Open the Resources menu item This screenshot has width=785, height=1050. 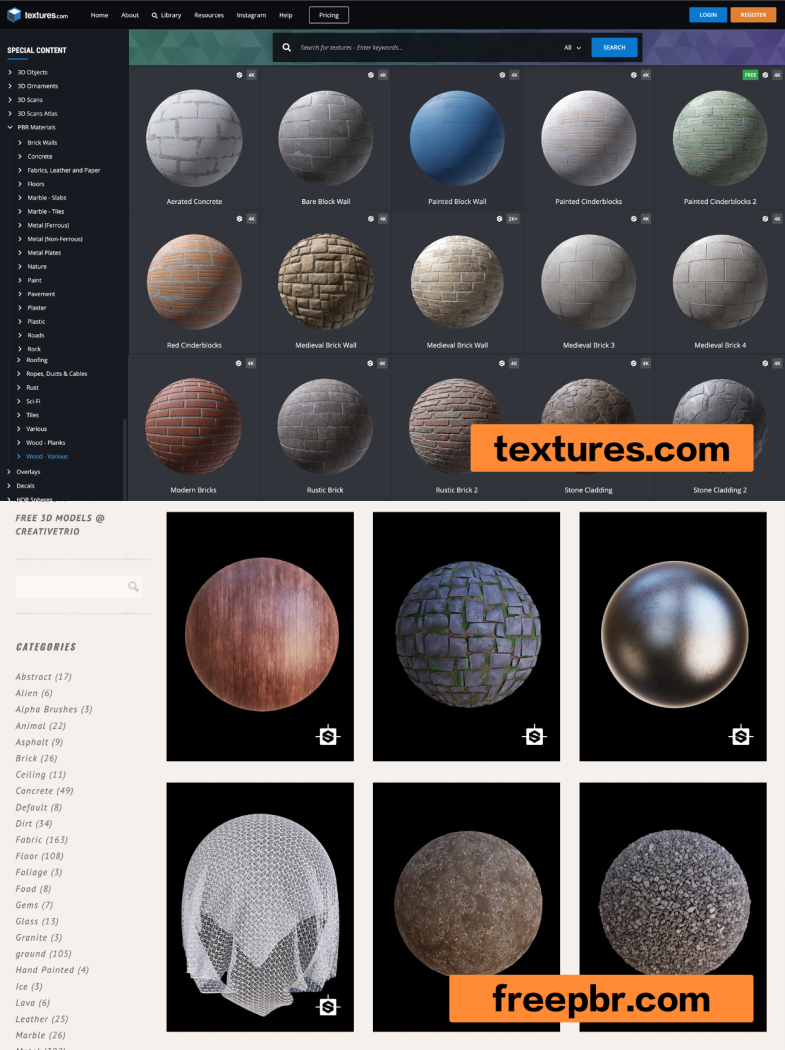209,15
